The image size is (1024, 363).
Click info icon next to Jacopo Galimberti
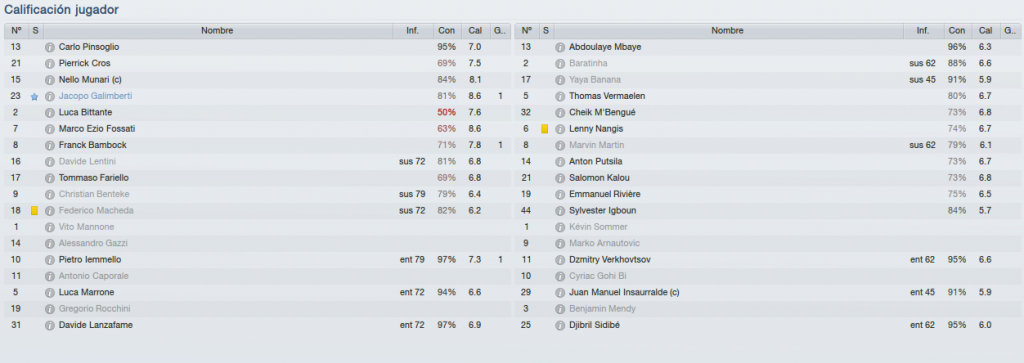click(50, 96)
